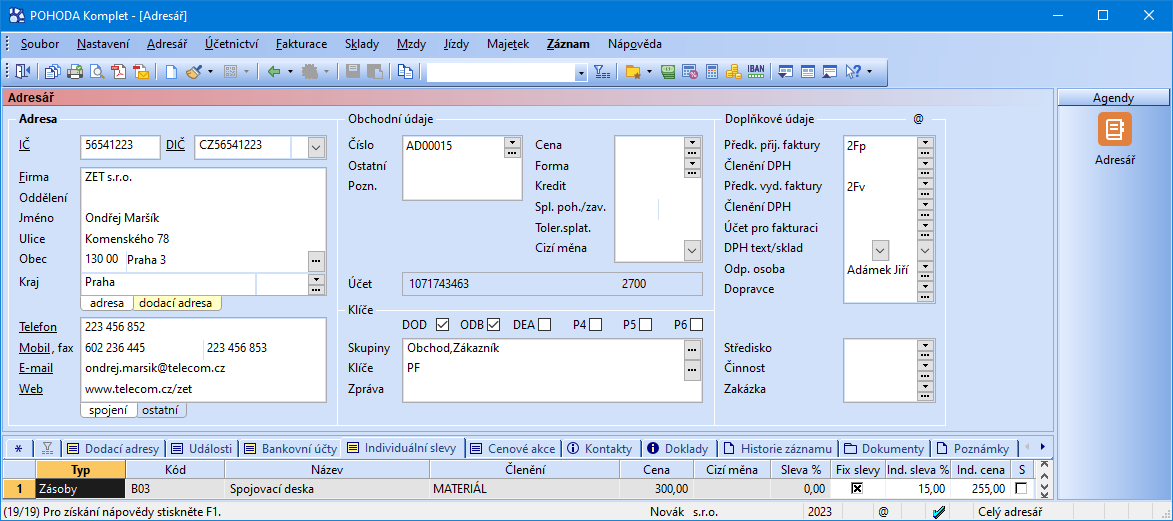Click the green banknotes toolbar icon
This screenshot has height=521, width=1173.
[x=669, y=72]
